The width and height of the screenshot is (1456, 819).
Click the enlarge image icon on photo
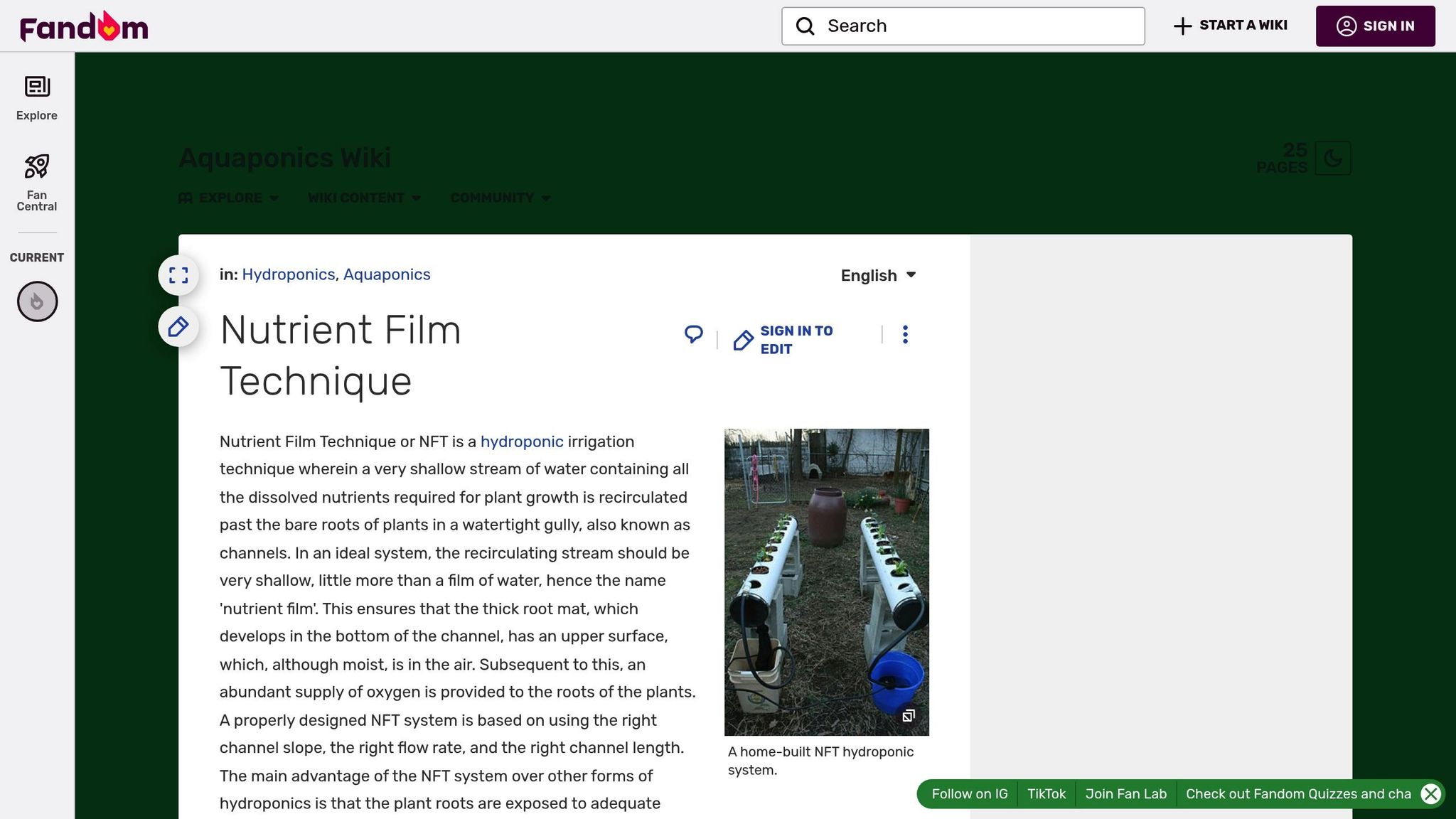pyautogui.click(x=909, y=715)
